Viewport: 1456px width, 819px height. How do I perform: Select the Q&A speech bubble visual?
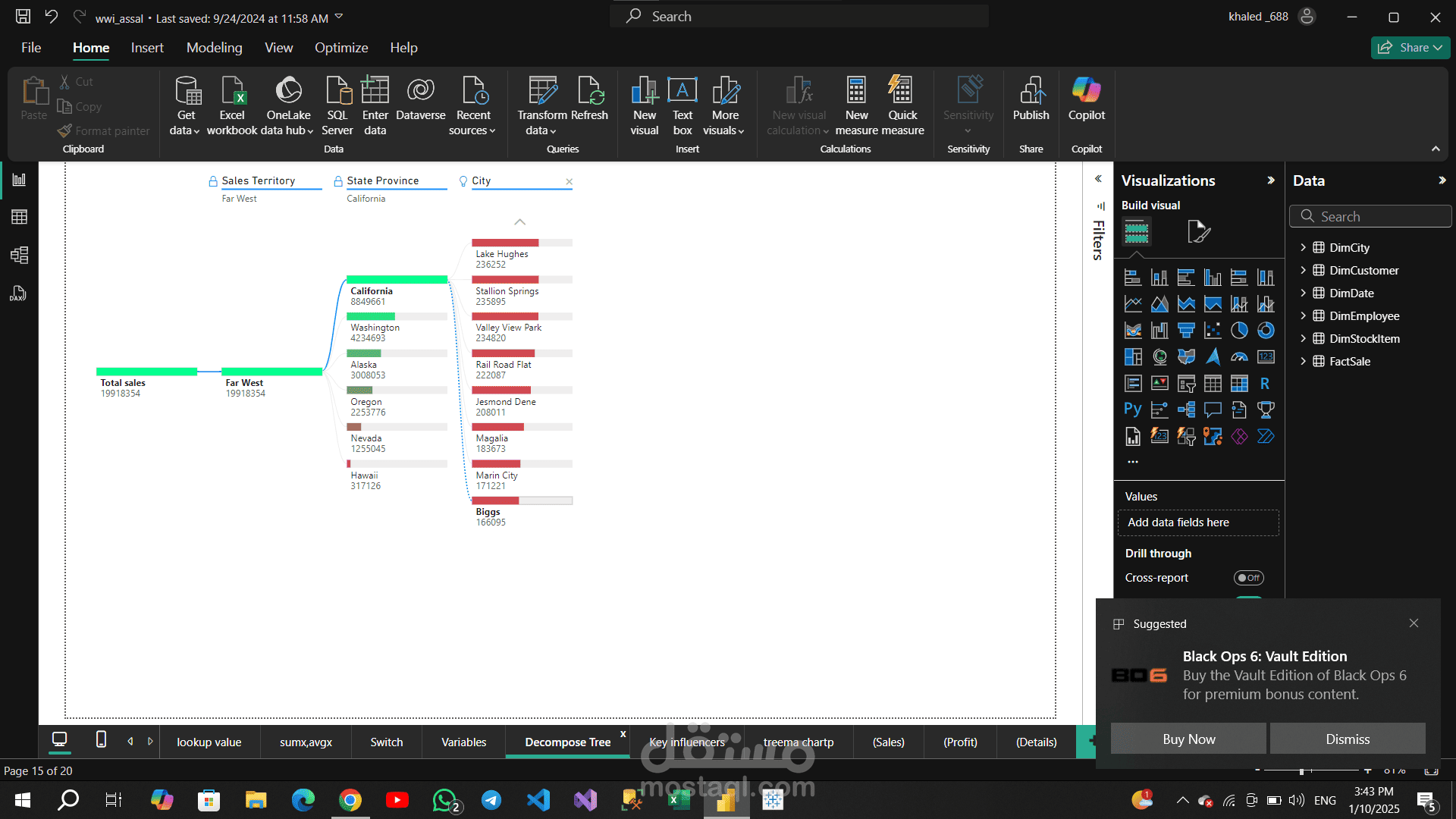pyautogui.click(x=1213, y=410)
